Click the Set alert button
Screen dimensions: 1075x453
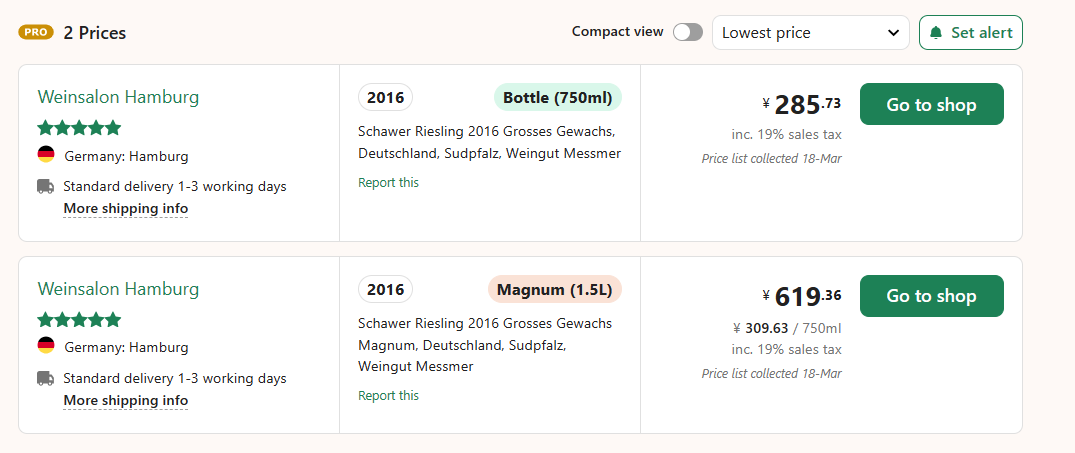[971, 33]
